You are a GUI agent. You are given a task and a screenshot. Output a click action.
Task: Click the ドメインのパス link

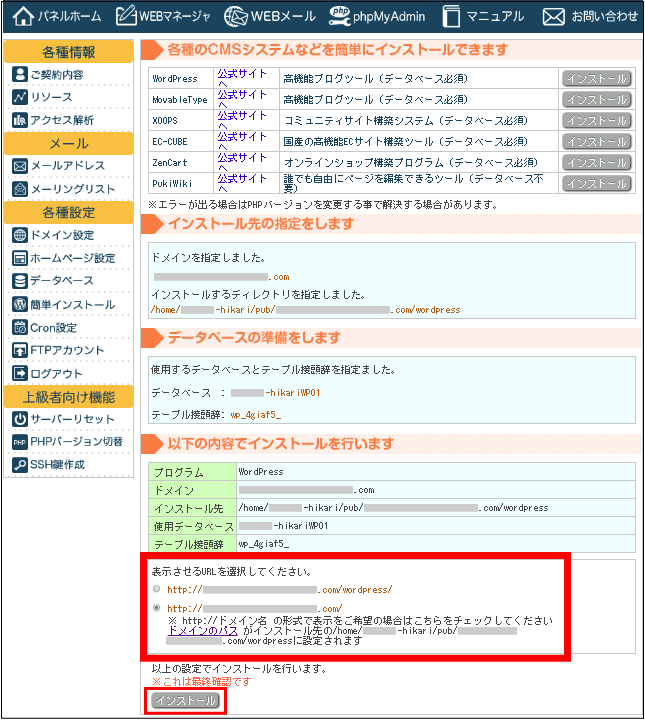point(202,630)
